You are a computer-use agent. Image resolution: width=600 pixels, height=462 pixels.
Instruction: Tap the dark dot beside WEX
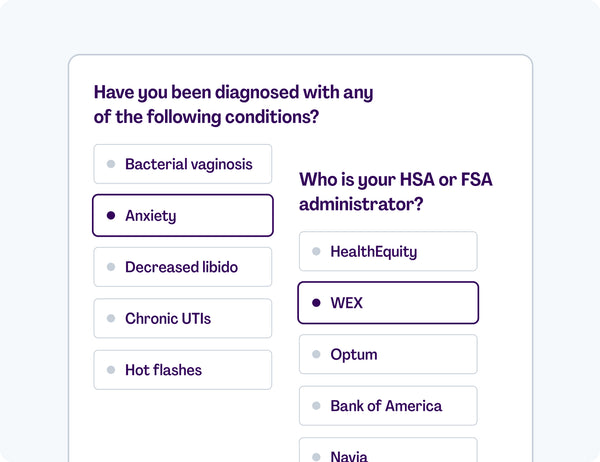click(x=316, y=303)
